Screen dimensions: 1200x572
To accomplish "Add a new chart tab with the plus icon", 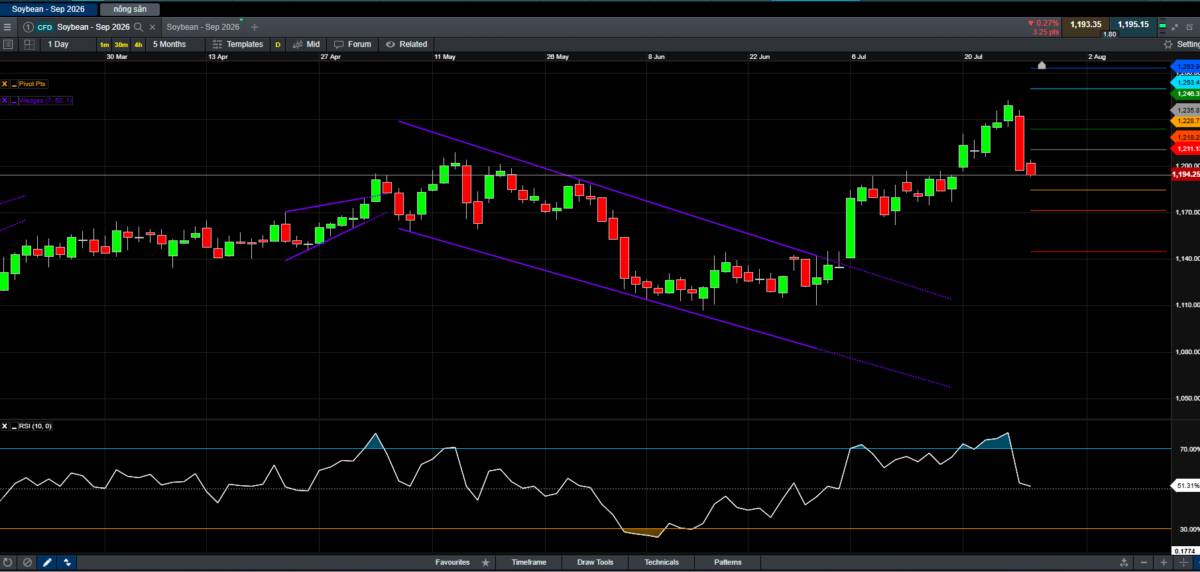I will [254, 27].
